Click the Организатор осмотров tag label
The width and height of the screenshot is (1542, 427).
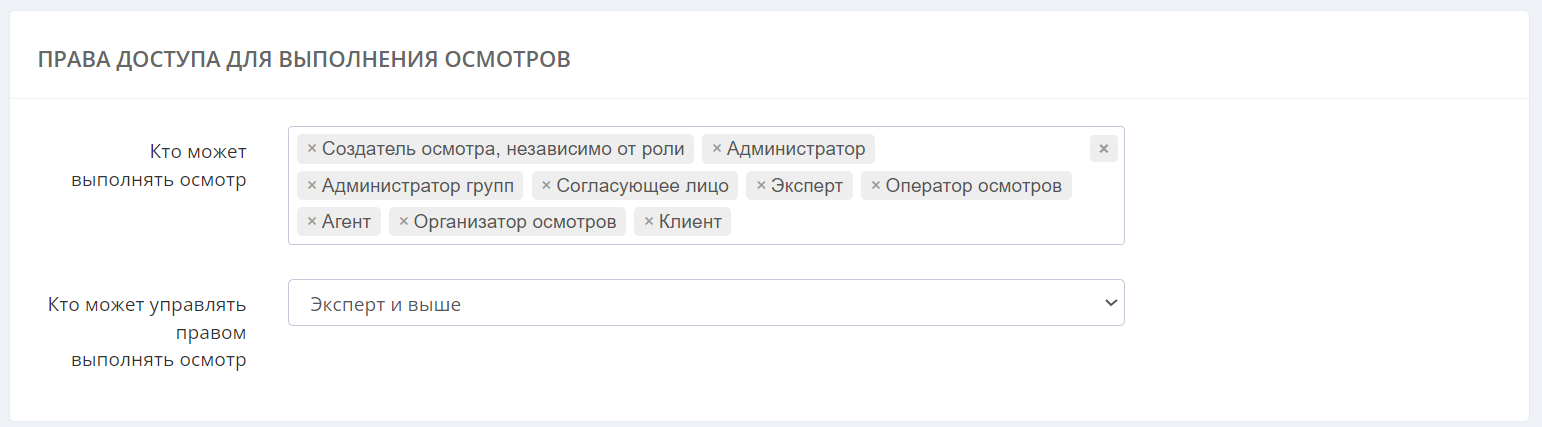point(515,221)
